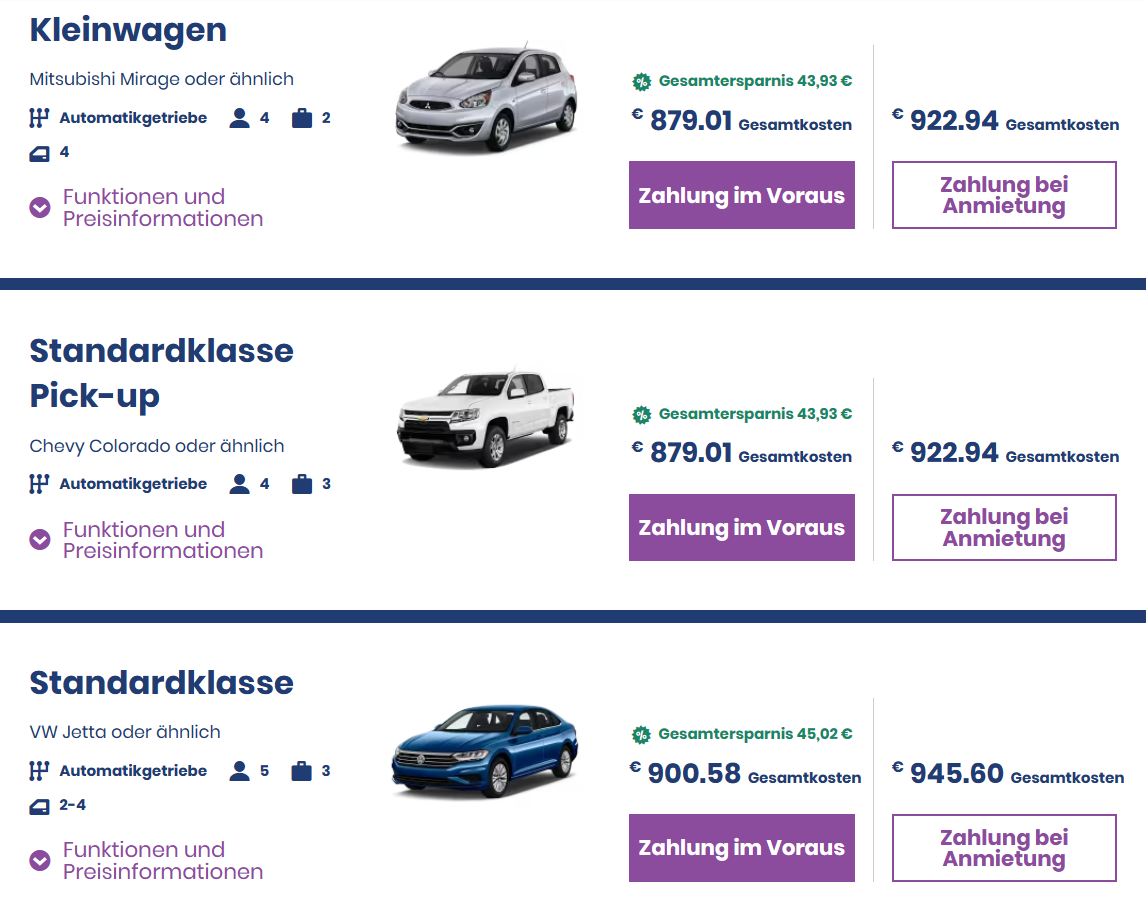Click the door icon under Kleinwagen
1146x912 pixels.
(39, 153)
